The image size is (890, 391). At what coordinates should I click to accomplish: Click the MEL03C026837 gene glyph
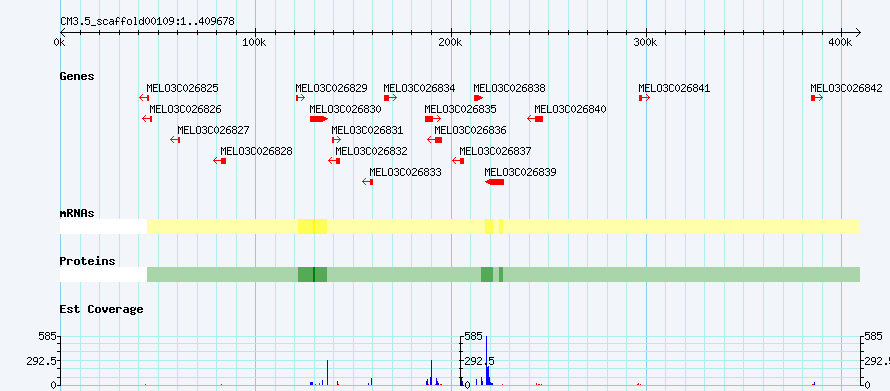pos(458,161)
